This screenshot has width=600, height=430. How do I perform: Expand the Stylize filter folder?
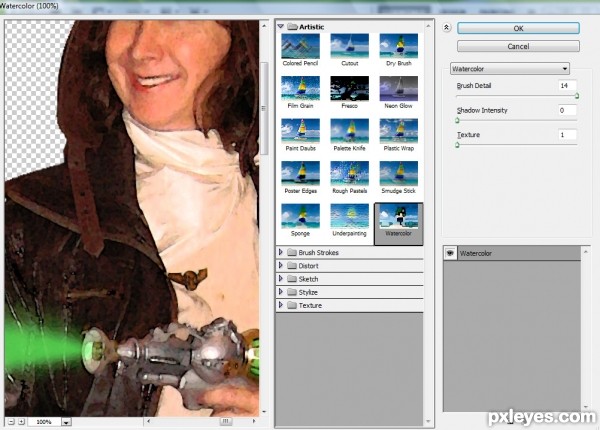coord(280,292)
